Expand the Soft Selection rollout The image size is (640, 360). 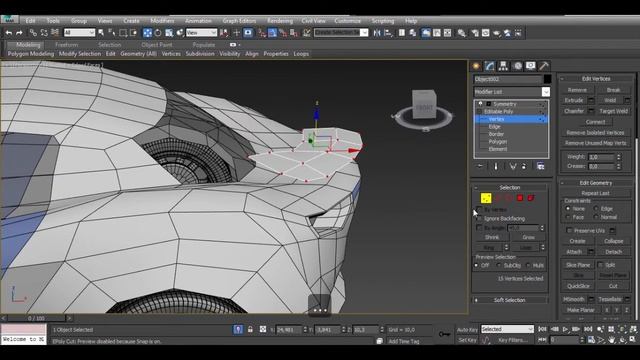pyautogui.click(x=510, y=300)
